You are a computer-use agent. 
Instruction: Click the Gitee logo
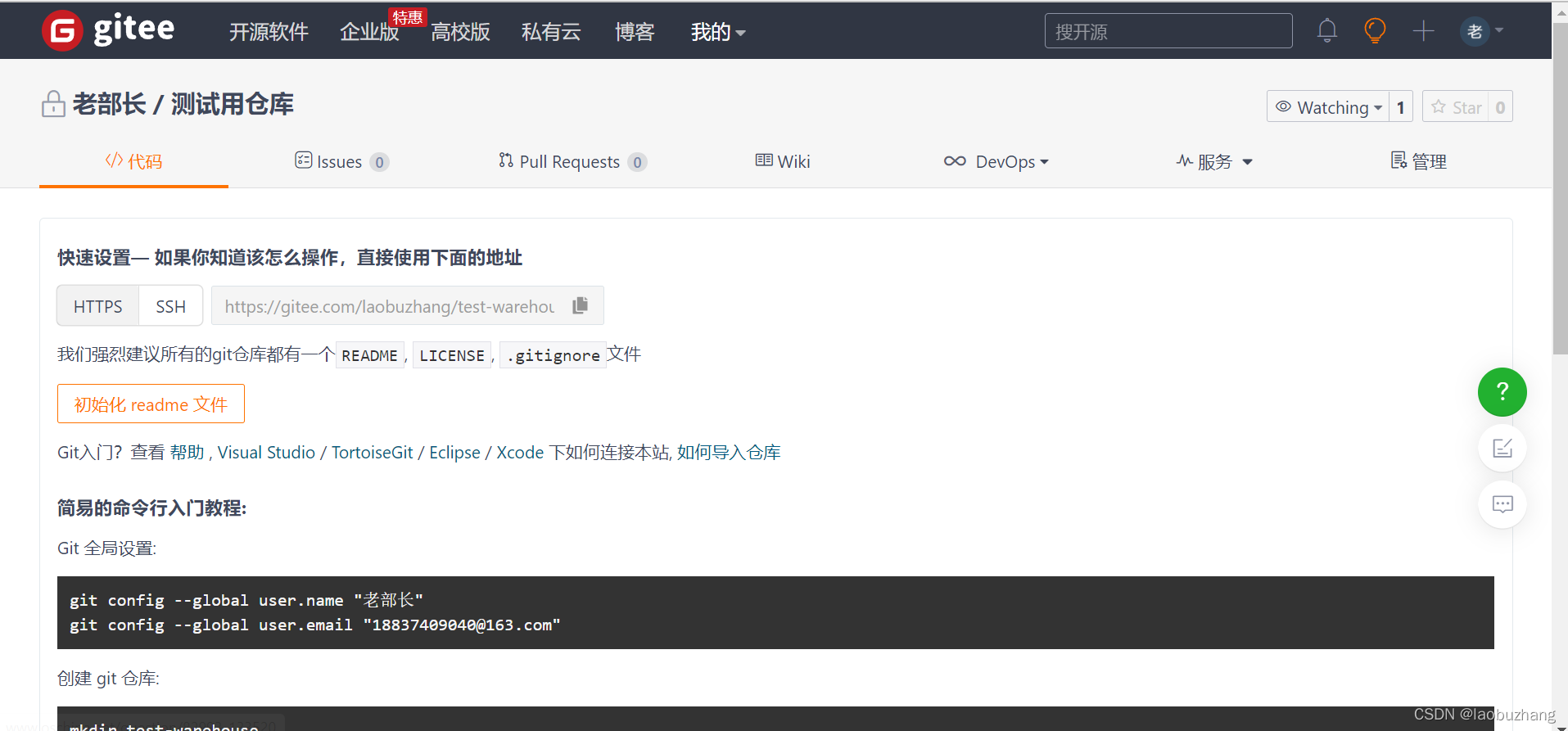coord(108,30)
